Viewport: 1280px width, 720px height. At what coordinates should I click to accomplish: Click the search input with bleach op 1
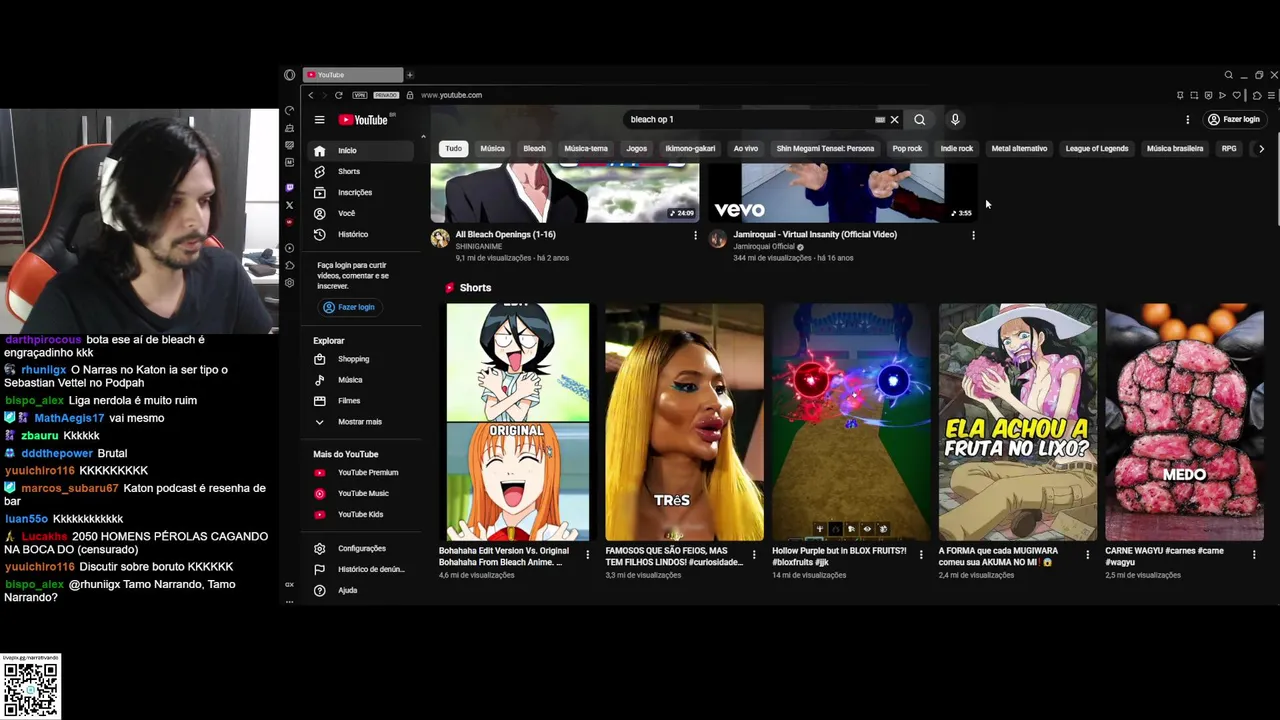[750, 120]
